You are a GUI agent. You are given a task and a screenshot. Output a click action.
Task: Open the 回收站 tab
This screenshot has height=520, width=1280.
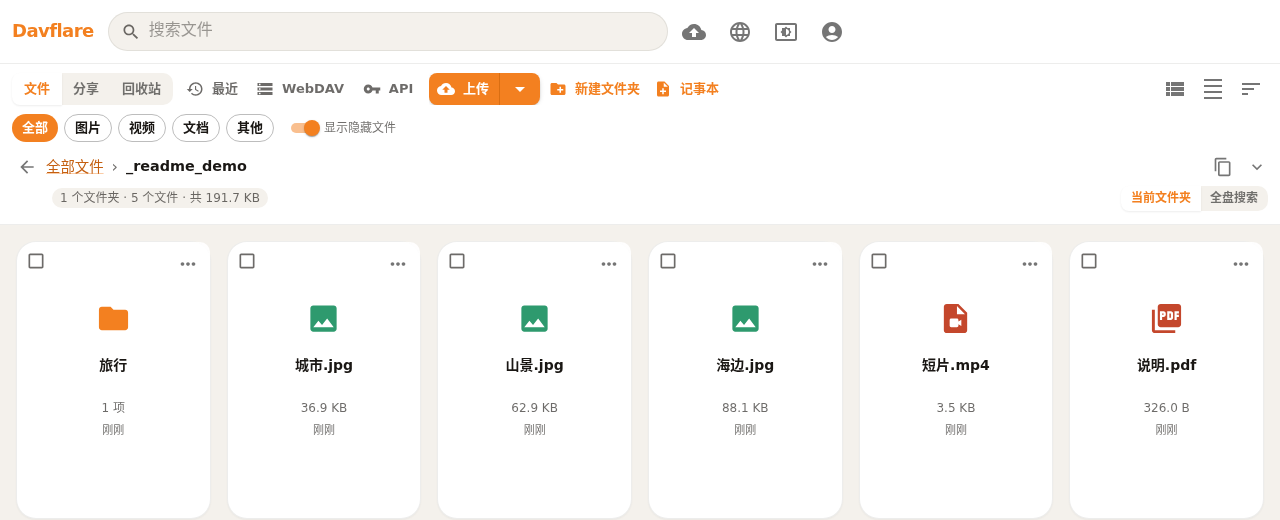coord(141,89)
